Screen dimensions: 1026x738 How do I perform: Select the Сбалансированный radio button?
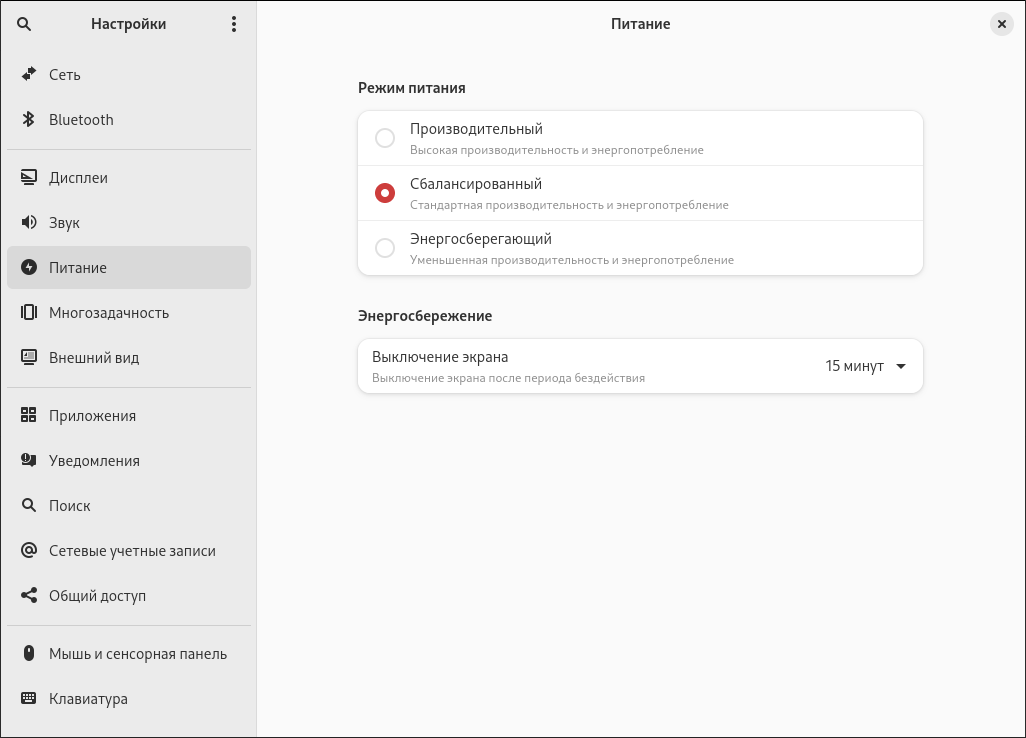[385, 193]
